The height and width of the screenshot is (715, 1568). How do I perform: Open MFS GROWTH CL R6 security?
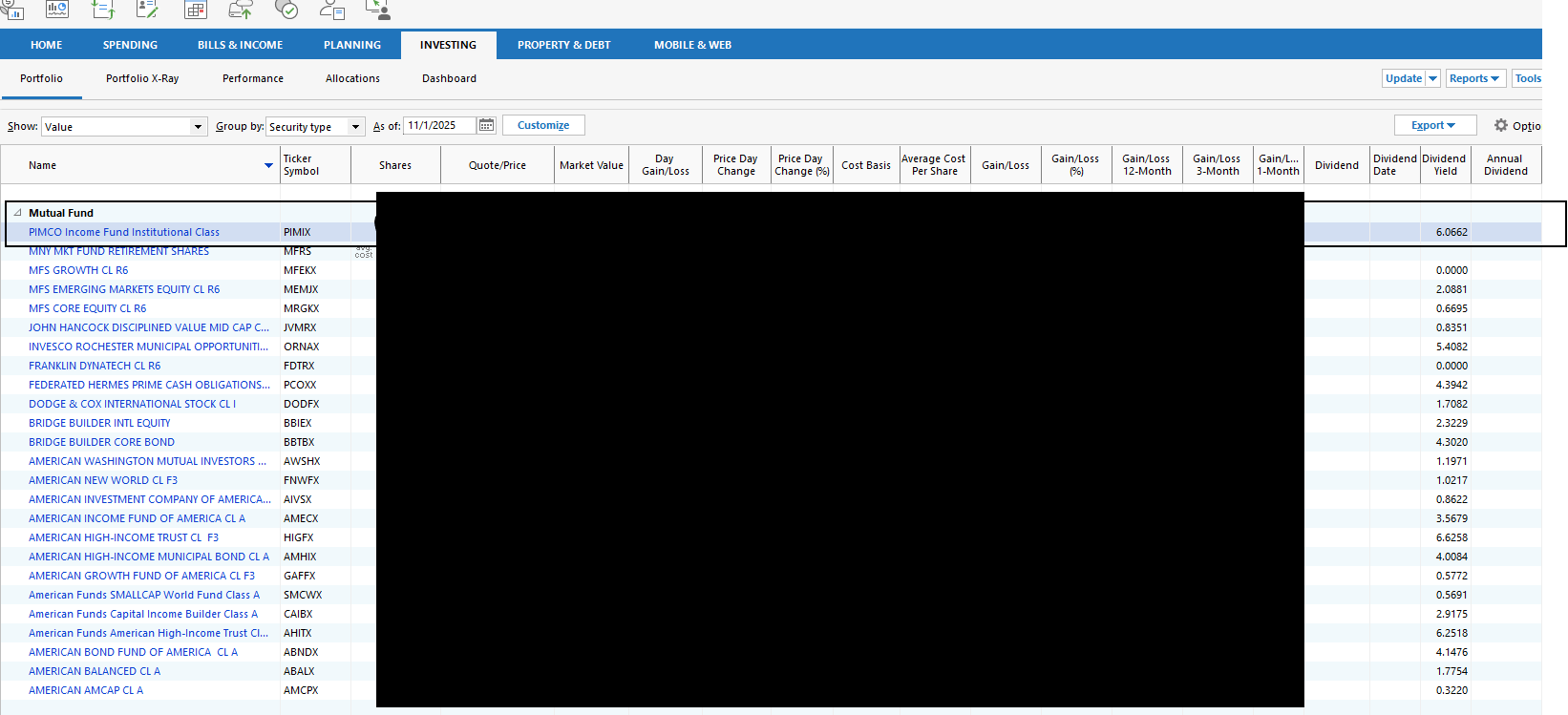point(78,270)
